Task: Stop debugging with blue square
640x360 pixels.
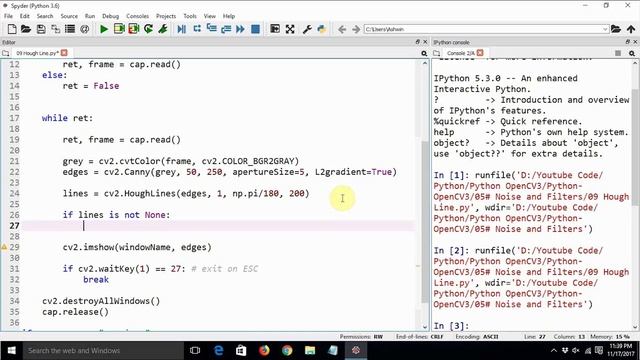Action: 256,29
